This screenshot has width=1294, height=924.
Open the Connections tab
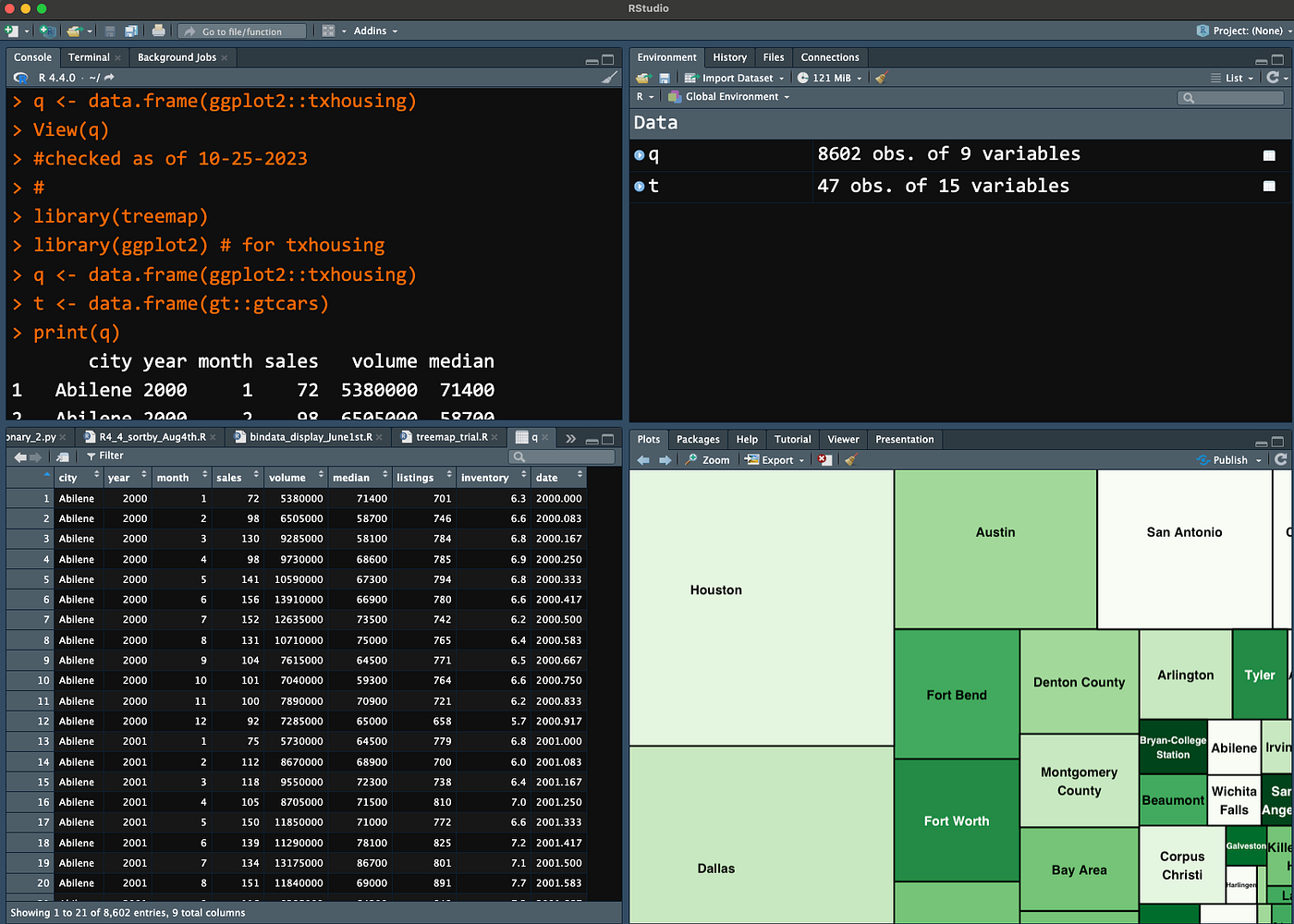830,57
